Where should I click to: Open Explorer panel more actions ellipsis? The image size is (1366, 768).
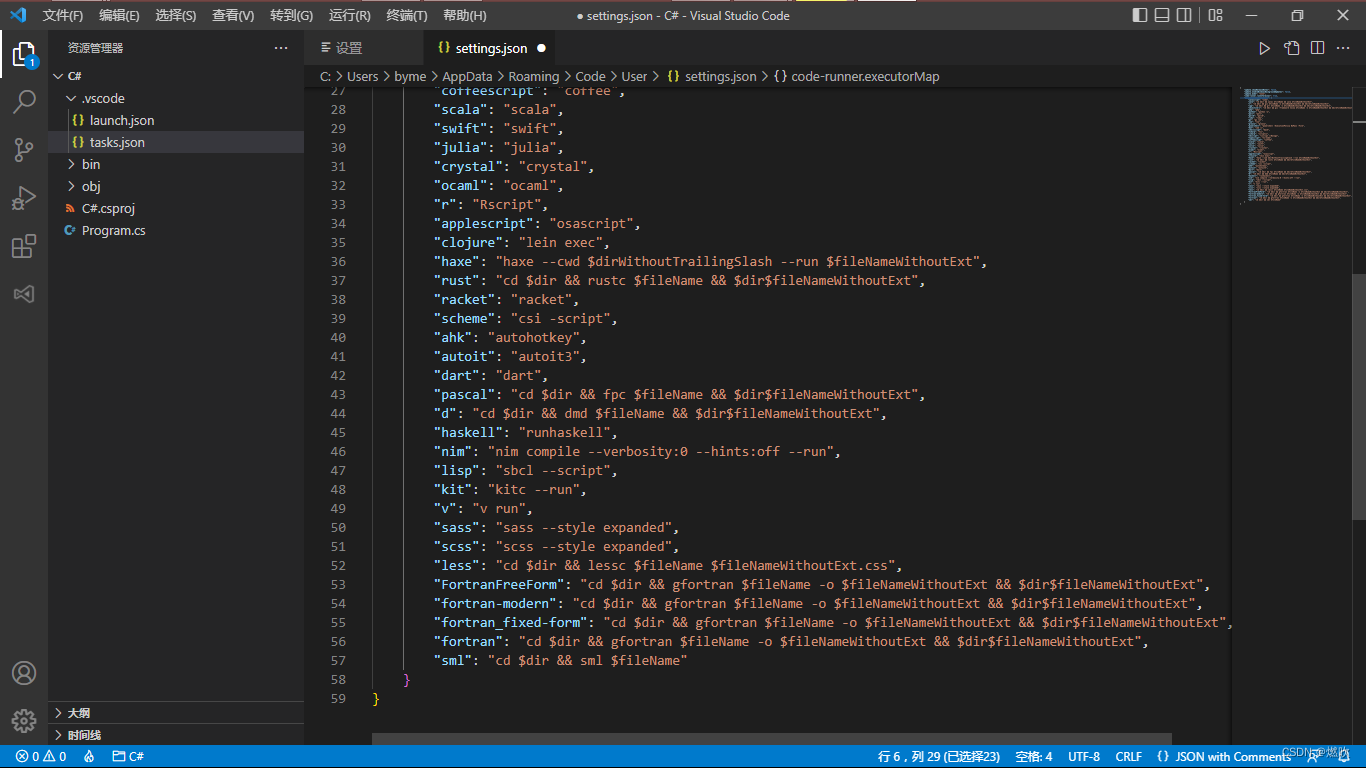(x=281, y=48)
